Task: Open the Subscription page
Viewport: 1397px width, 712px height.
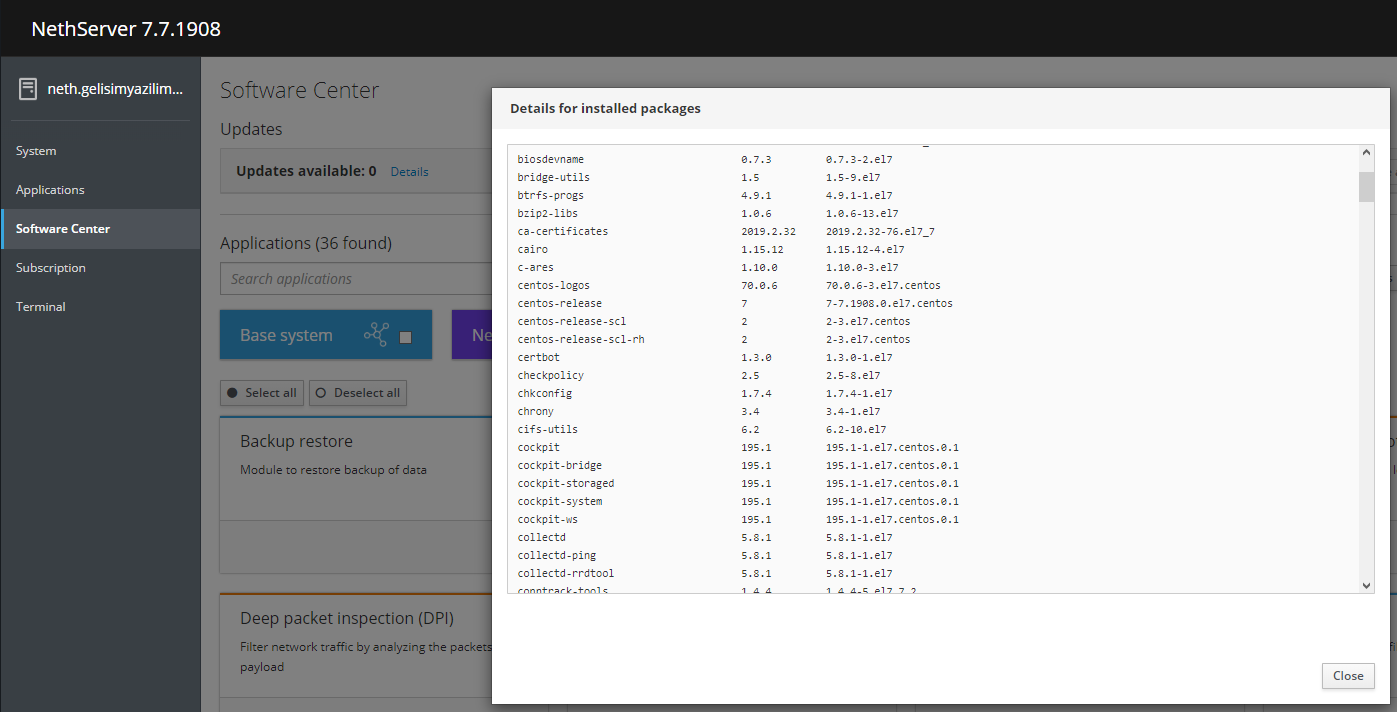Action: pyautogui.click(x=51, y=268)
